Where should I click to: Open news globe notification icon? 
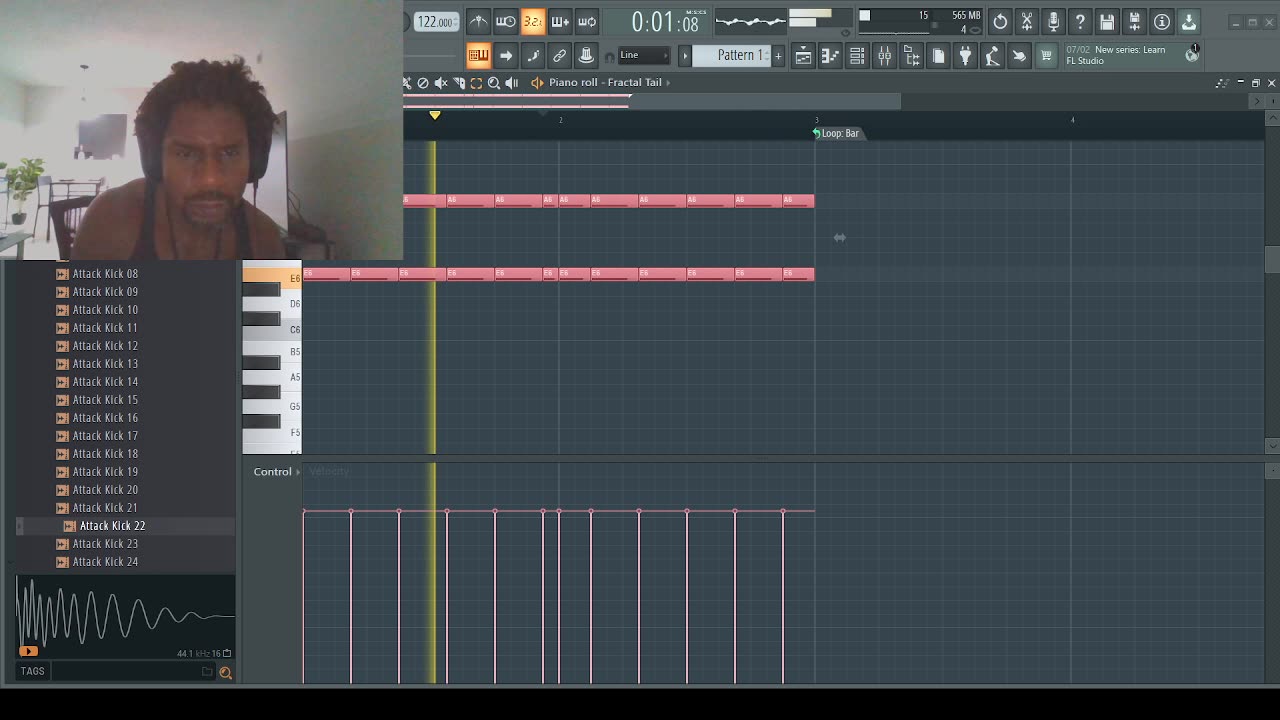tap(1192, 55)
